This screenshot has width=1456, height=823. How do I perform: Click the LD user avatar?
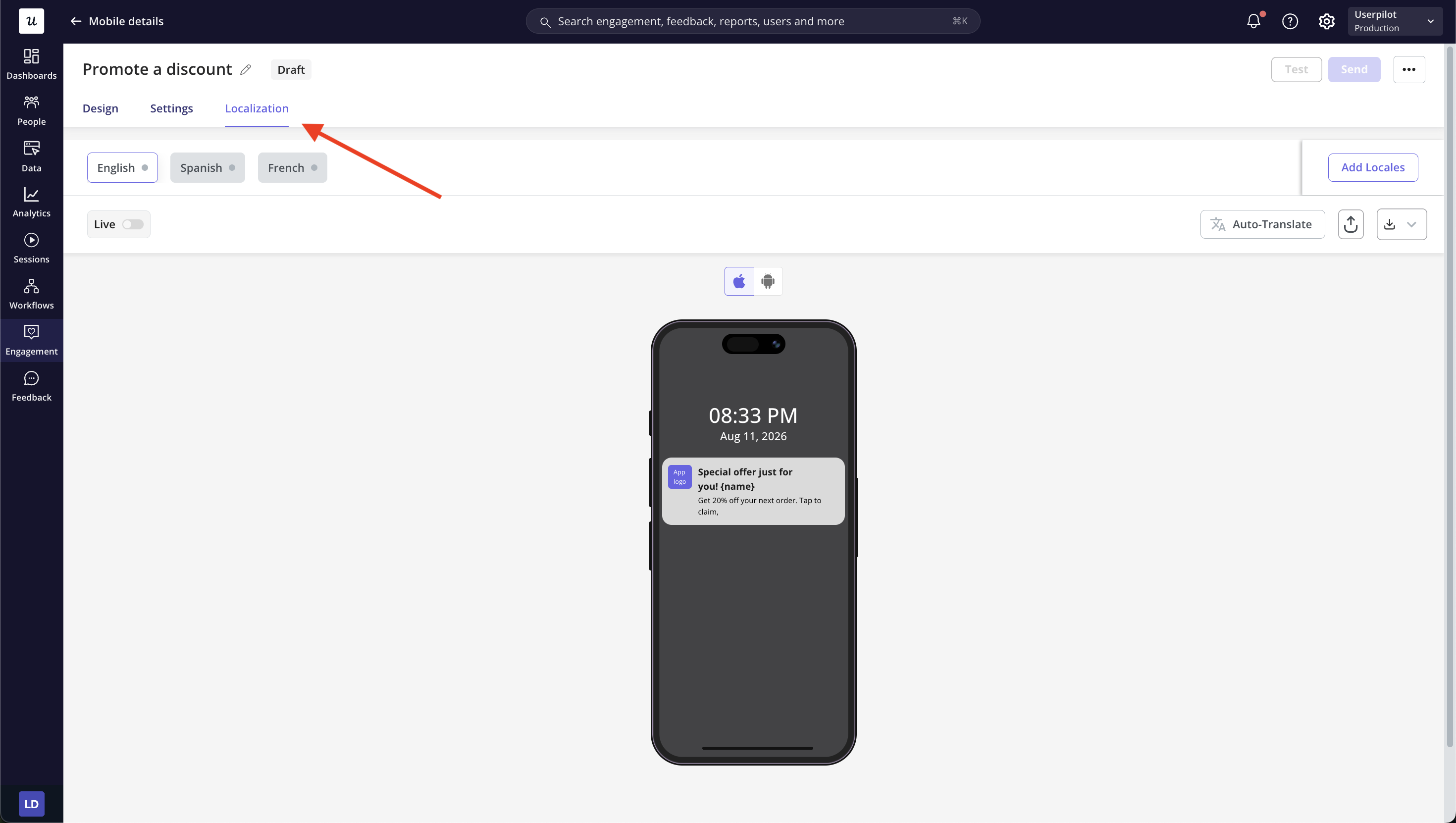pyautogui.click(x=31, y=804)
